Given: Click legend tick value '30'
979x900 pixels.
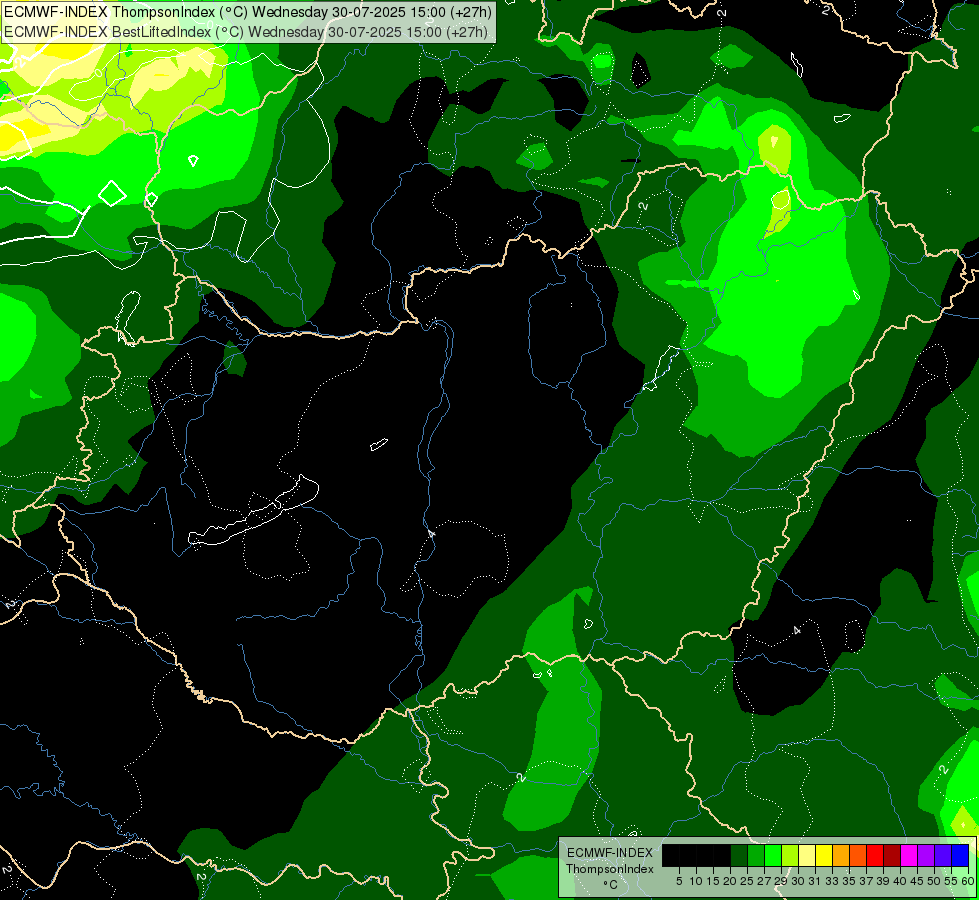Looking at the screenshot, I should [x=798, y=881].
